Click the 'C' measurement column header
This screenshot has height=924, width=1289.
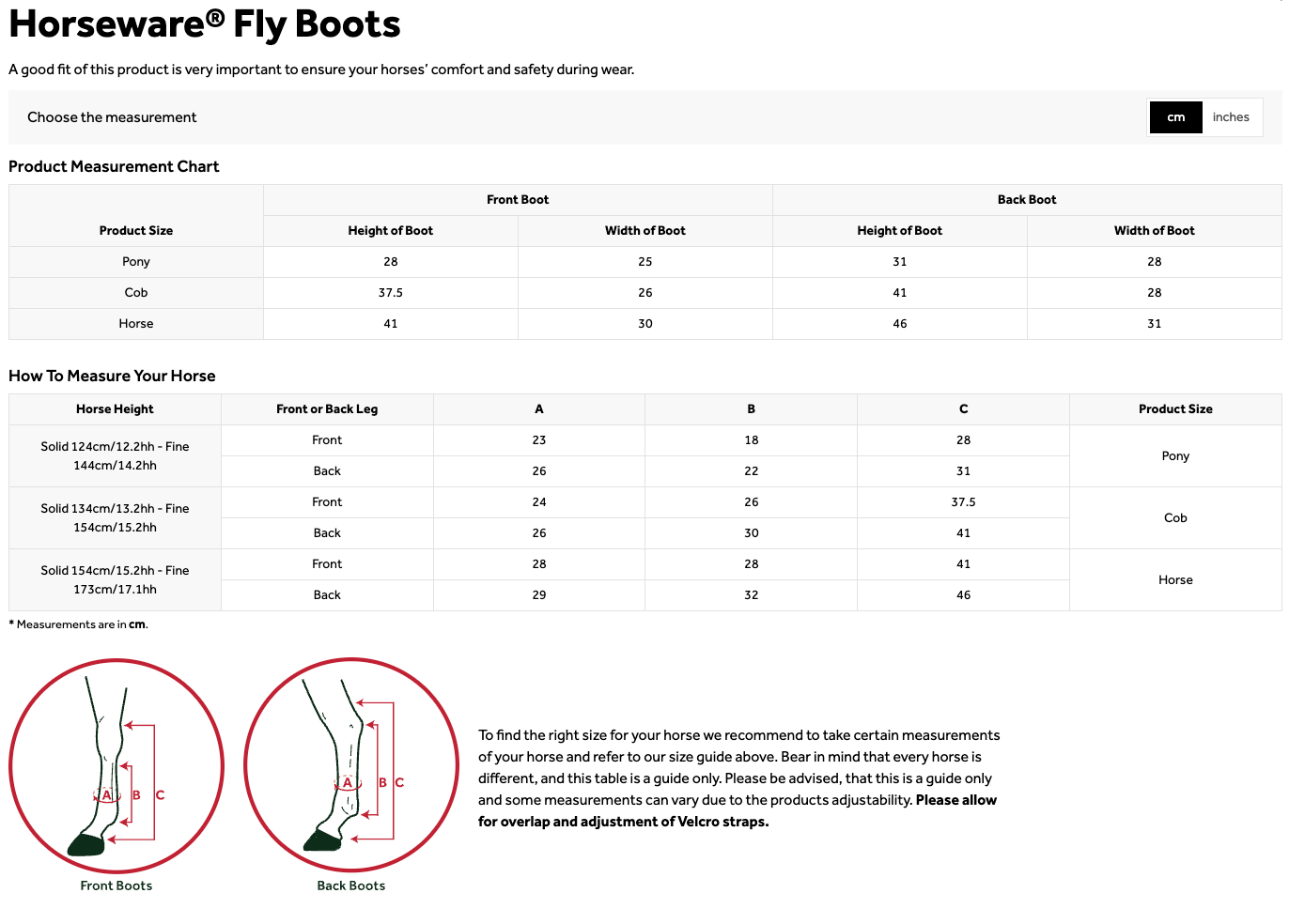[964, 409]
